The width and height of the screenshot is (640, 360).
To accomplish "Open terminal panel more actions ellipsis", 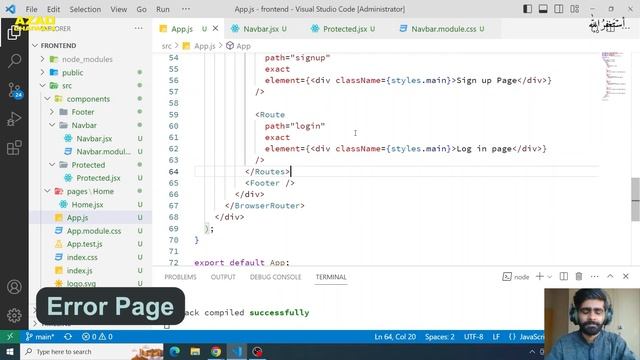I will pyautogui.click(x=594, y=276).
